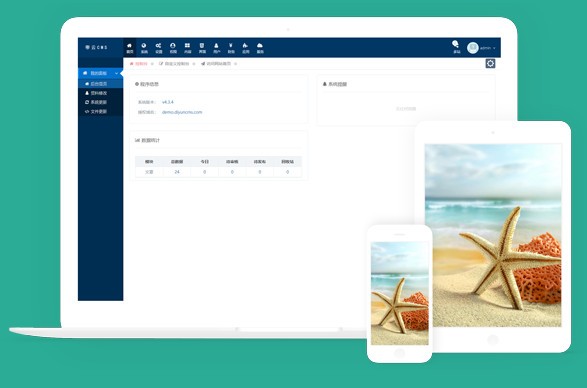The width and height of the screenshot is (587, 388).
Task: Open the home icon in top navigation
Action: [130, 48]
